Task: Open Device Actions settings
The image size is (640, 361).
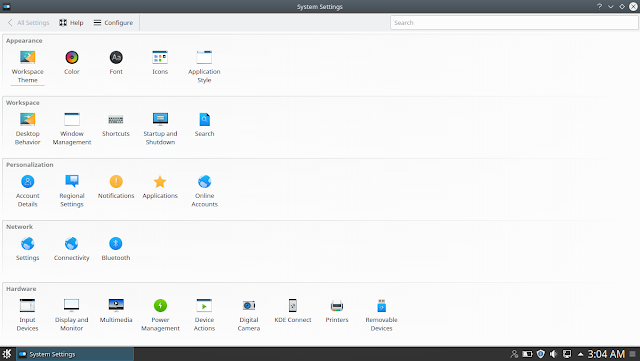Action: tap(204, 315)
